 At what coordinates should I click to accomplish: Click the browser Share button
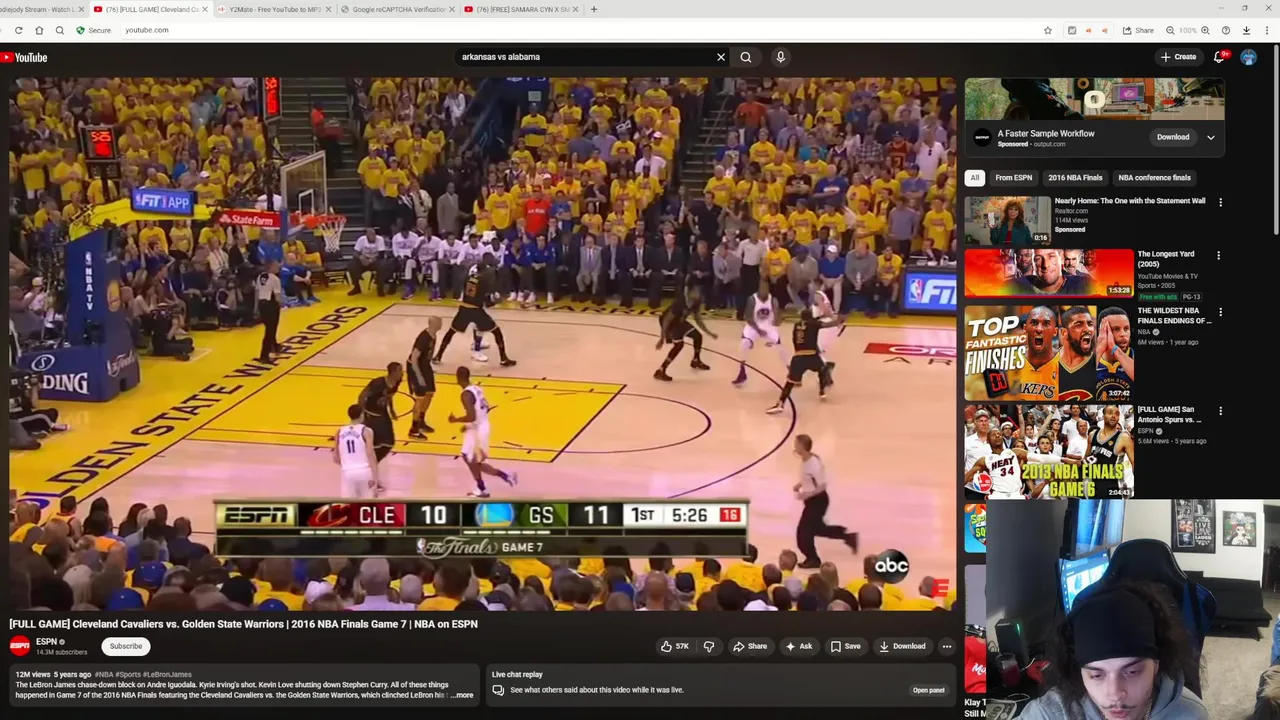coord(1138,30)
